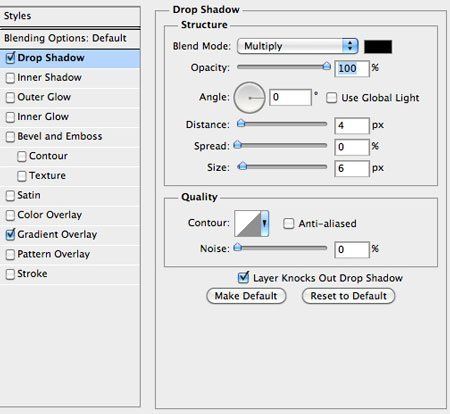The height and width of the screenshot is (414, 450).
Task: Click the Reset to Default button
Action: click(349, 296)
